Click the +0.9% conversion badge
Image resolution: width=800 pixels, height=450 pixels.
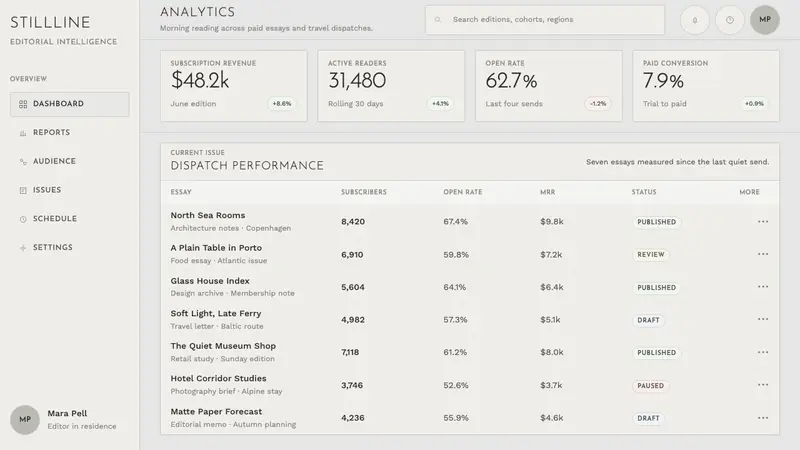[x=754, y=104]
